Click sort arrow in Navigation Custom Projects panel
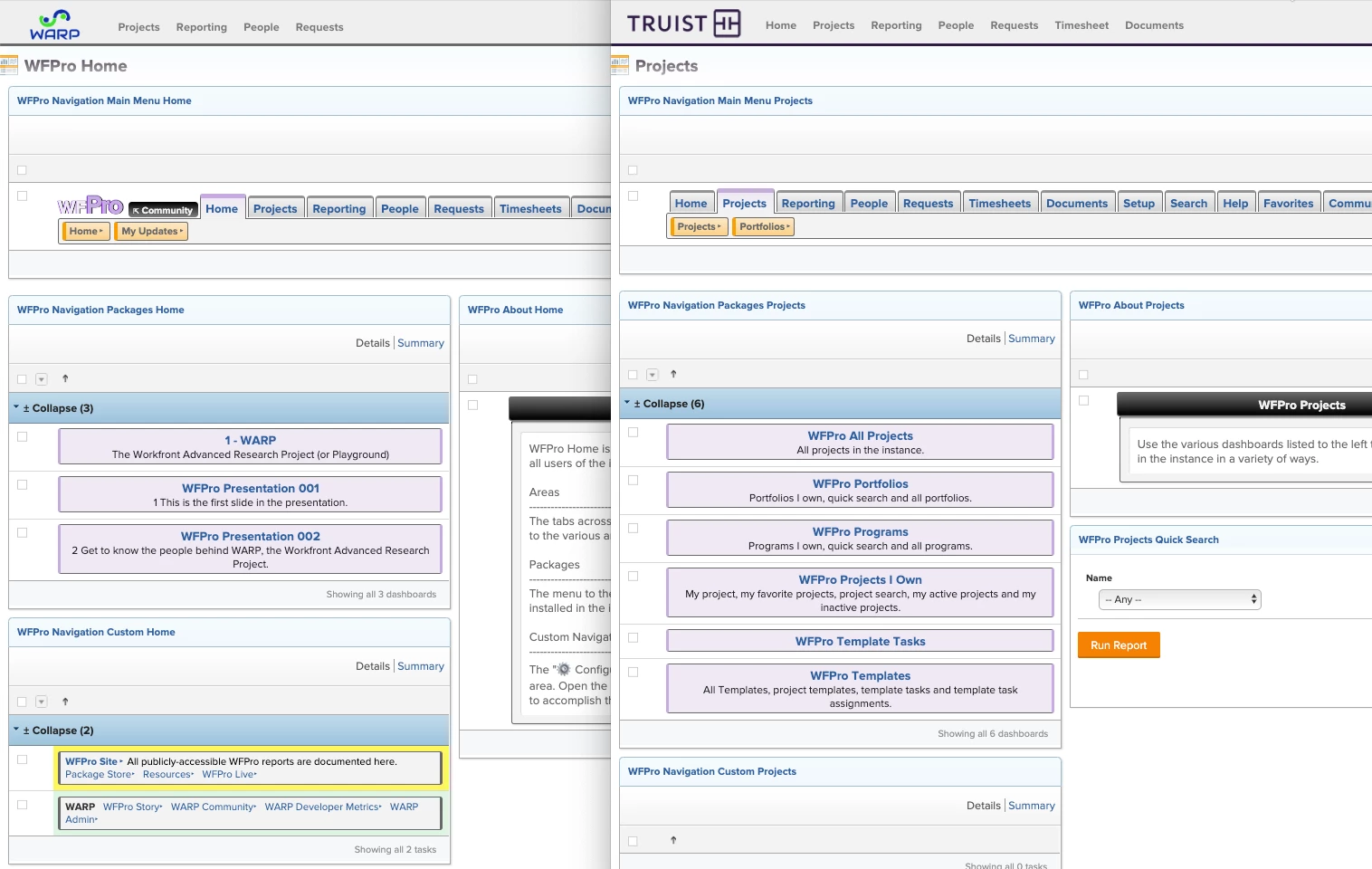The image size is (1372, 869). [673, 840]
